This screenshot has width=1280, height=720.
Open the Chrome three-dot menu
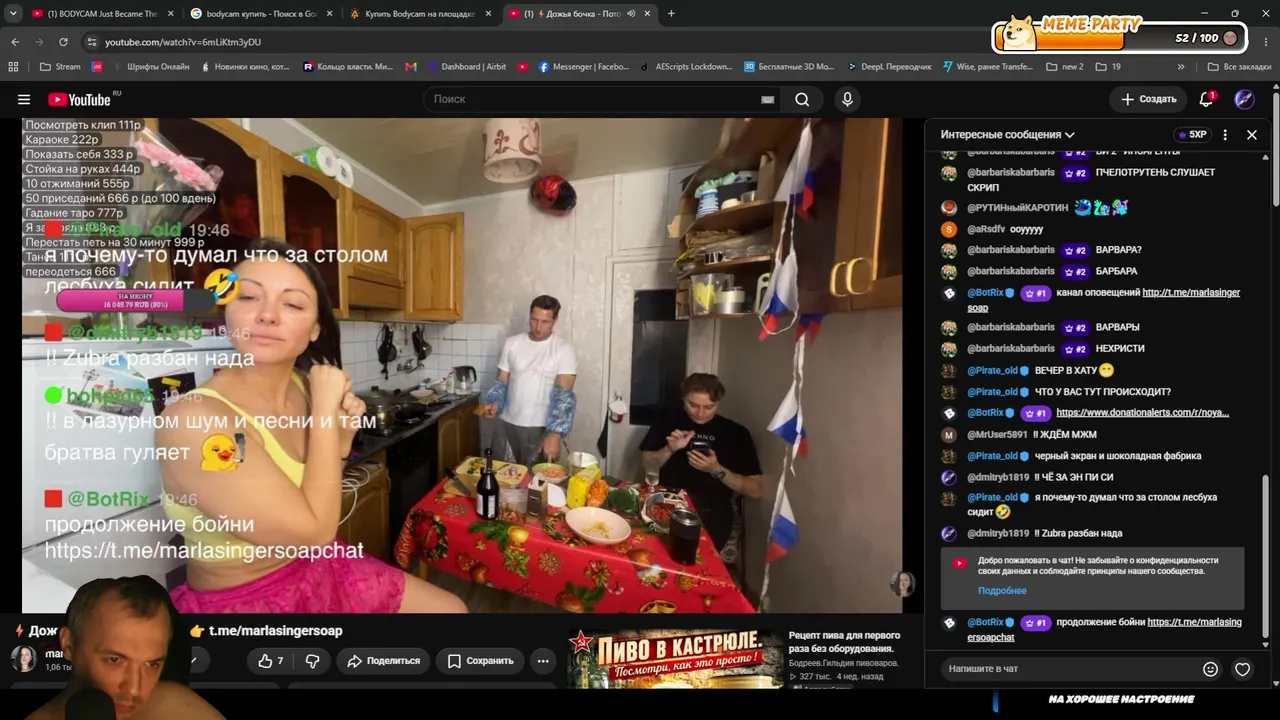[1265, 42]
